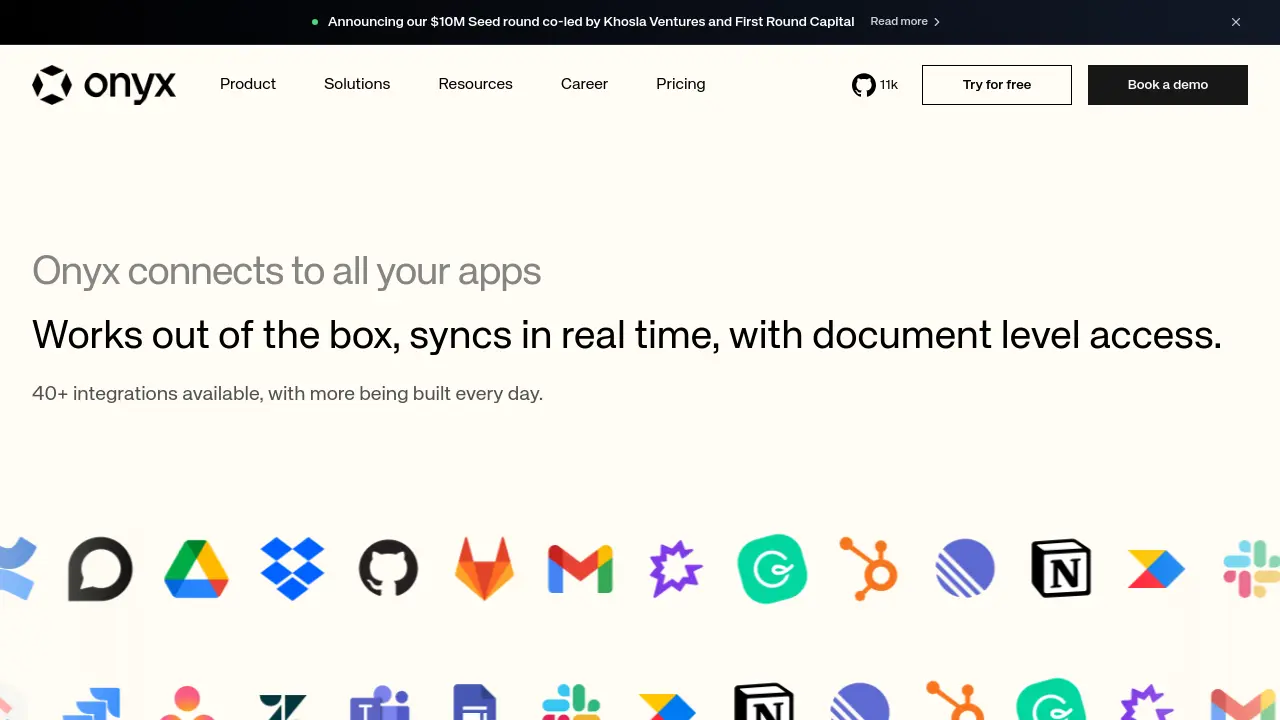Click the Linear logo in the upper row
The image size is (1280, 720).
pos(965,569)
